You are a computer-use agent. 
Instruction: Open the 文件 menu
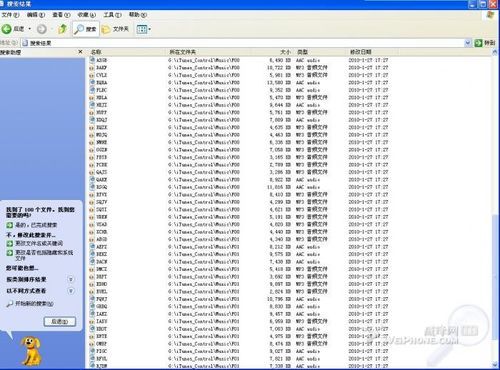tap(10, 15)
